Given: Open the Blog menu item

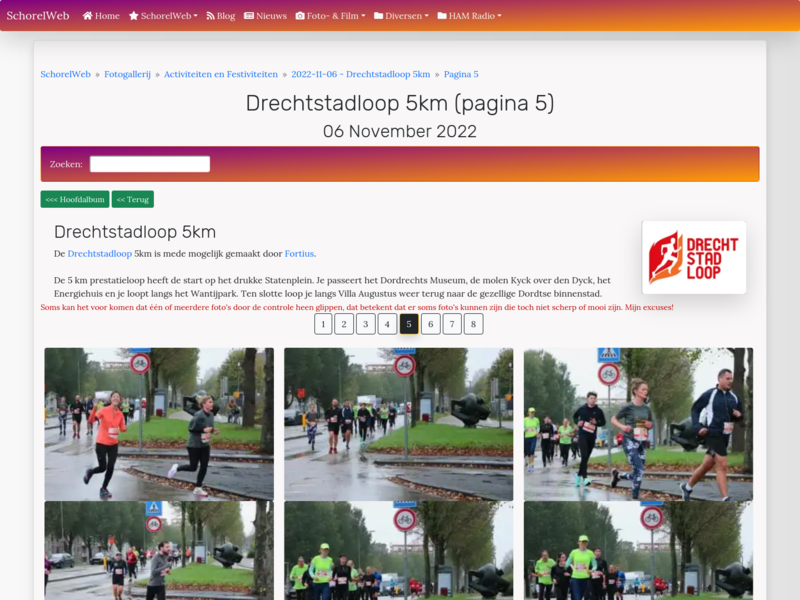Looking at the screenshot, I should [220, 16].
